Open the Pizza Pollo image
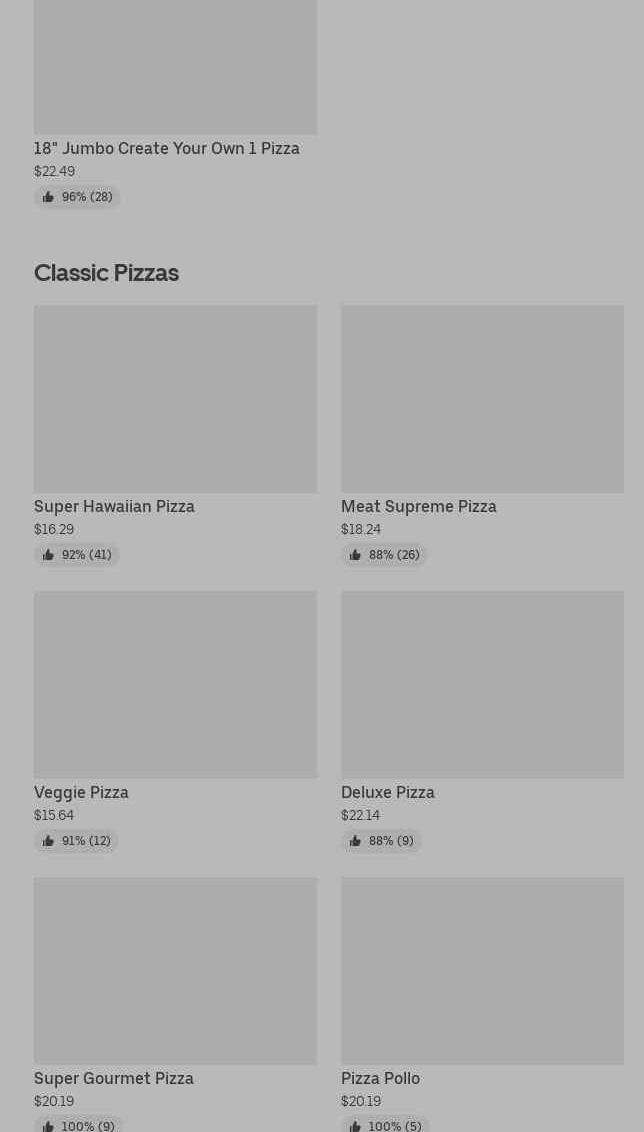The height and width of the screenshot is (1132, 644). click(482, 970)
